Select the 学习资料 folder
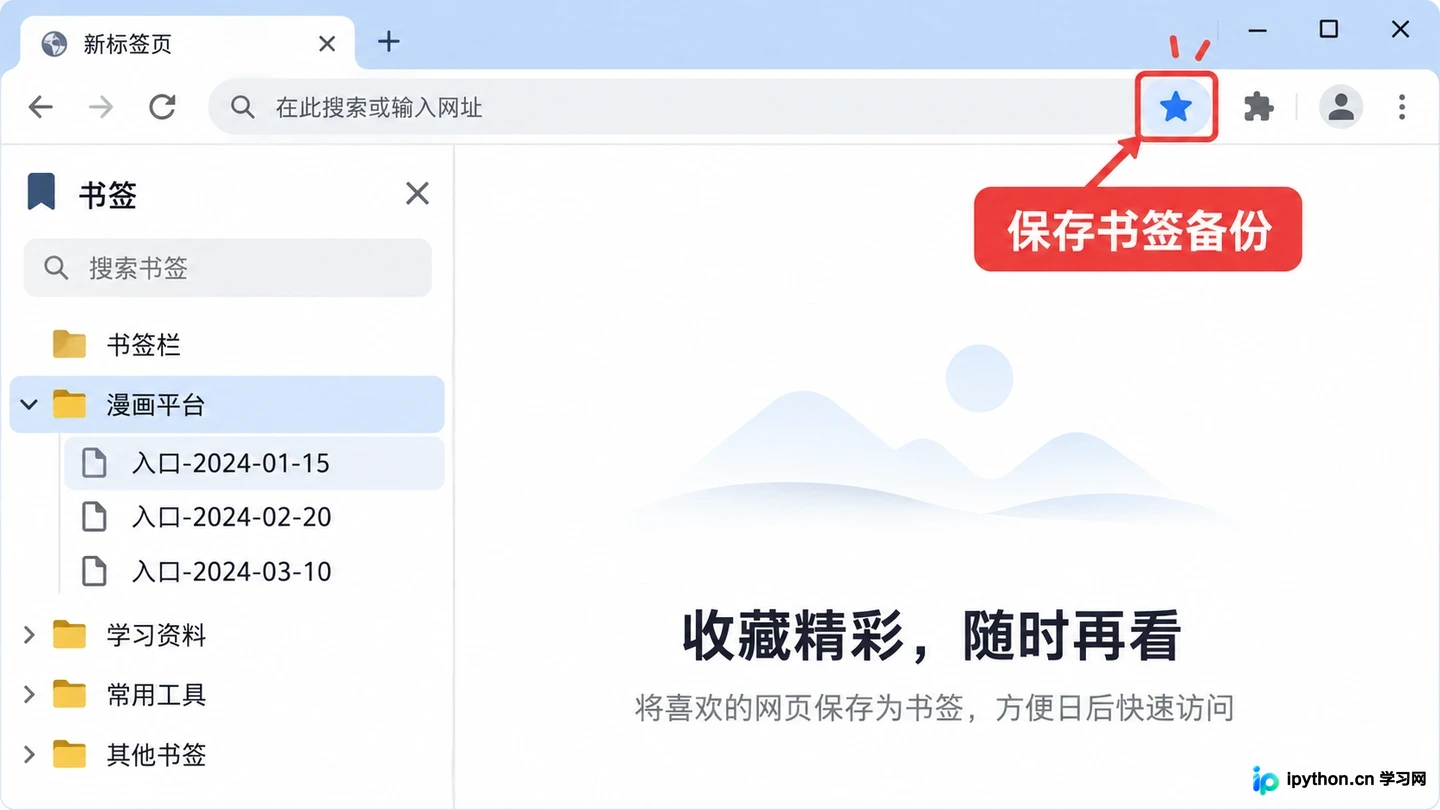Screen dimensions: 1440x810 pyautogui.click(x=227, y=635)
